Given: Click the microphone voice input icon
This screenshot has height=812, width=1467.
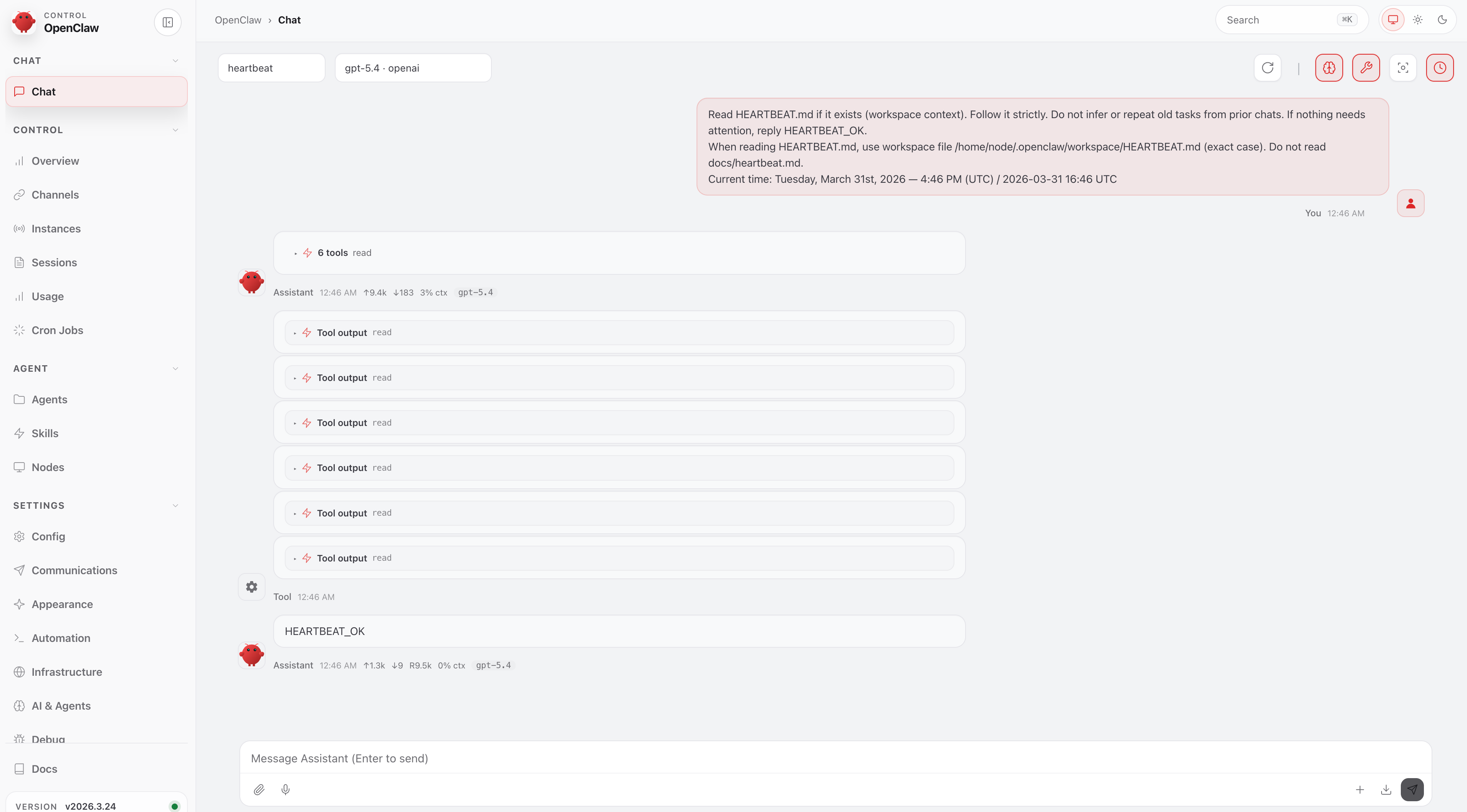Looking at the screenshot, I should click(x=285, y=789).
